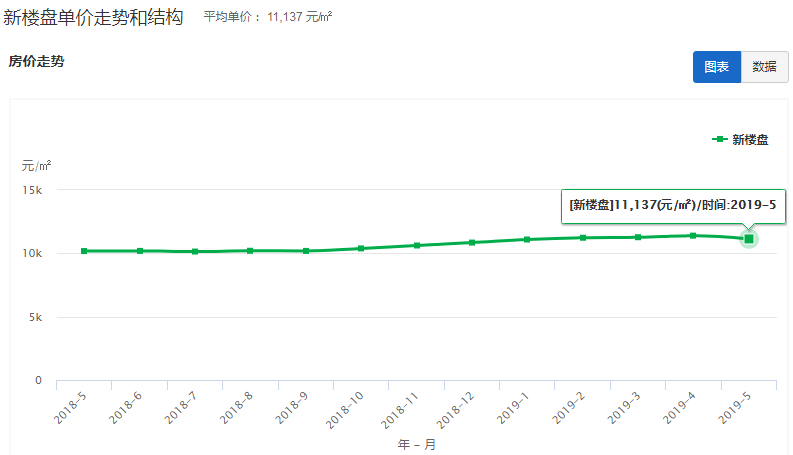Select the 2018-5 data point

pos(84,251)
